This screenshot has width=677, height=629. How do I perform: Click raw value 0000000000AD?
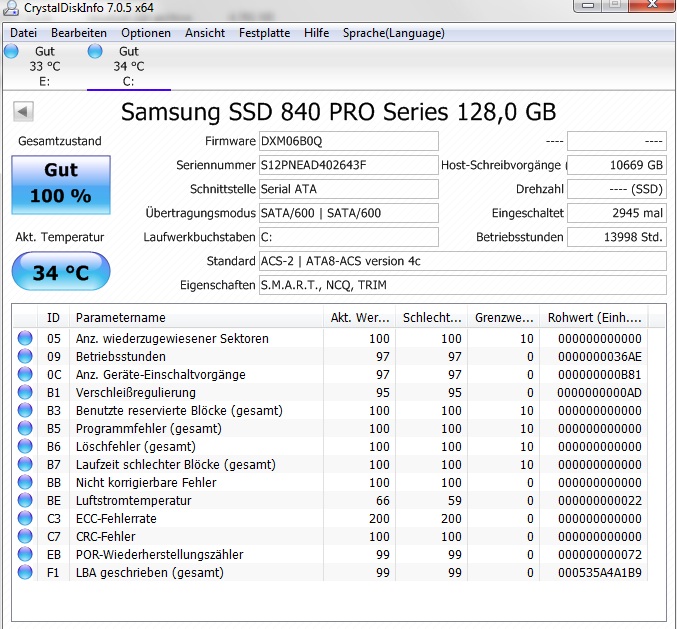599,392
